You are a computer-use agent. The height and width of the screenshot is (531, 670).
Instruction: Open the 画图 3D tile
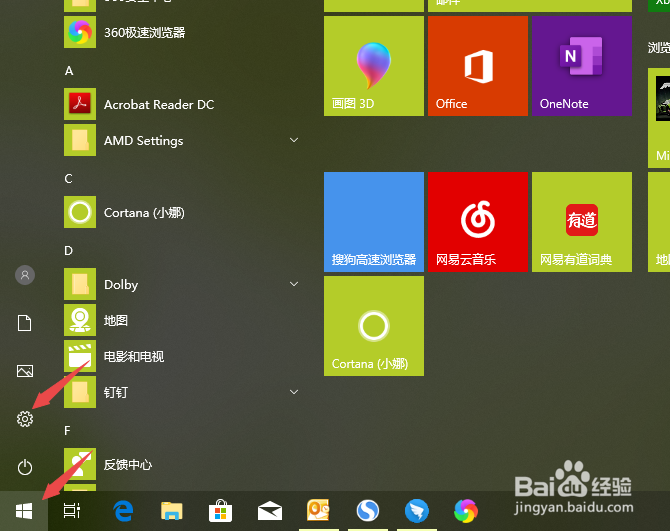(374, 66)
